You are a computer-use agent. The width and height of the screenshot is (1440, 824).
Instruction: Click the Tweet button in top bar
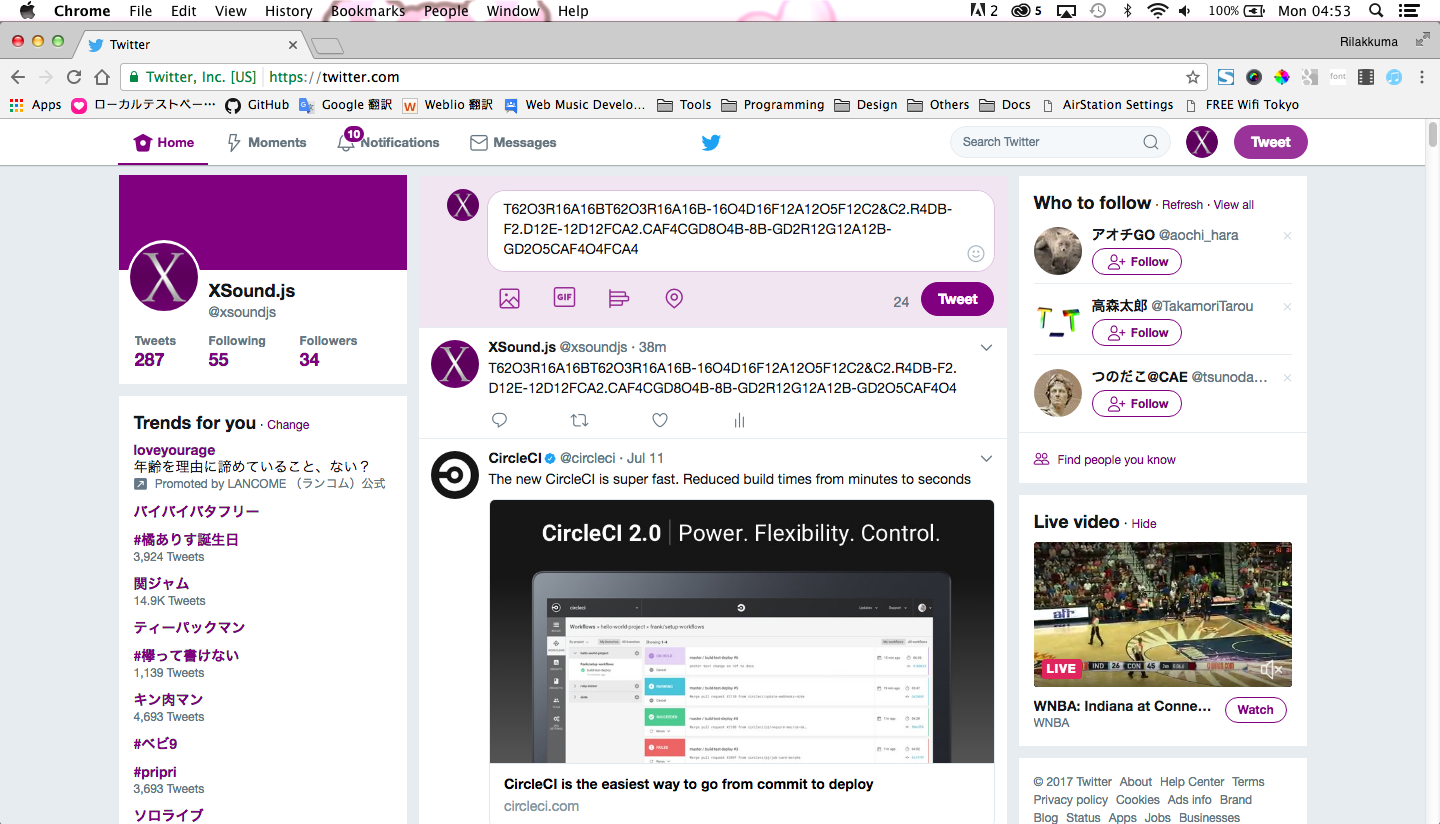point(1270,142)
